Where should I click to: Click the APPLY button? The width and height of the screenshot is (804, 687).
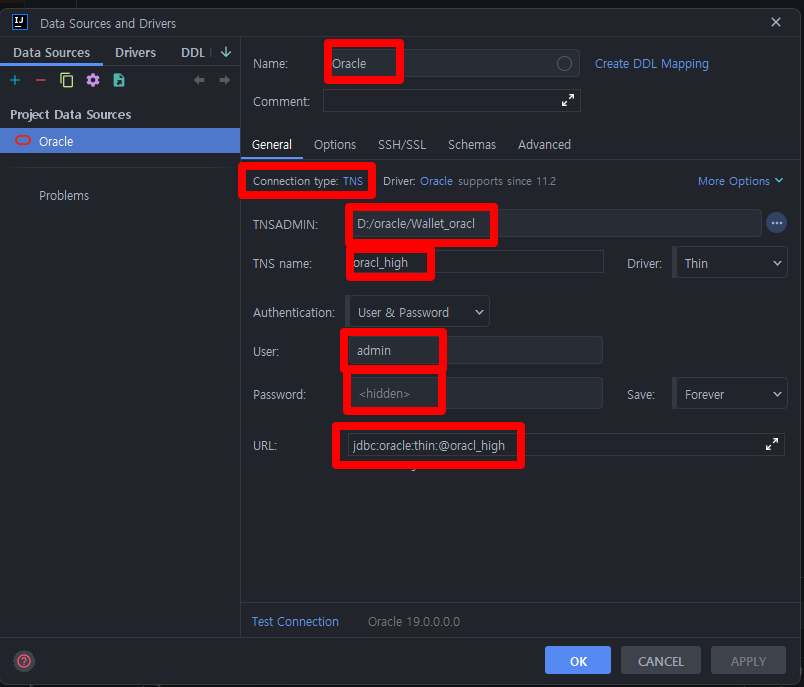(748, 660)
